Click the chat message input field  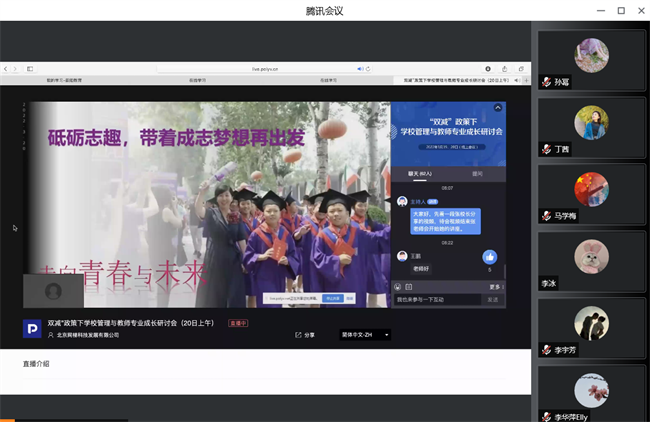pos(437,299)
